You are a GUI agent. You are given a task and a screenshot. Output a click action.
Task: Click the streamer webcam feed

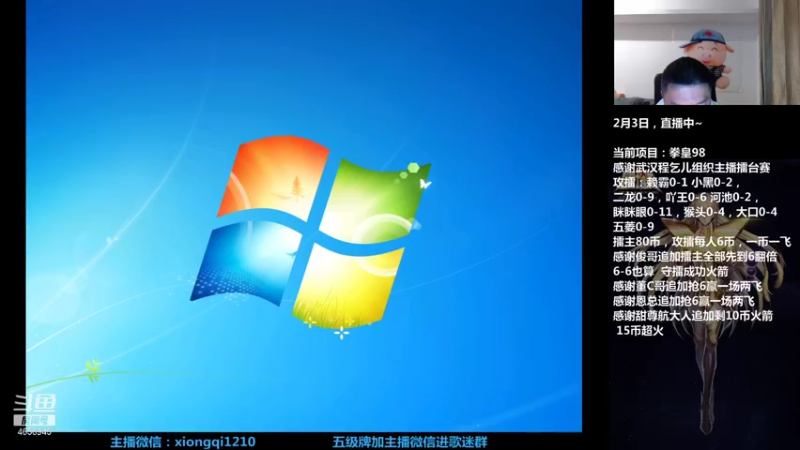click(707, 52)
